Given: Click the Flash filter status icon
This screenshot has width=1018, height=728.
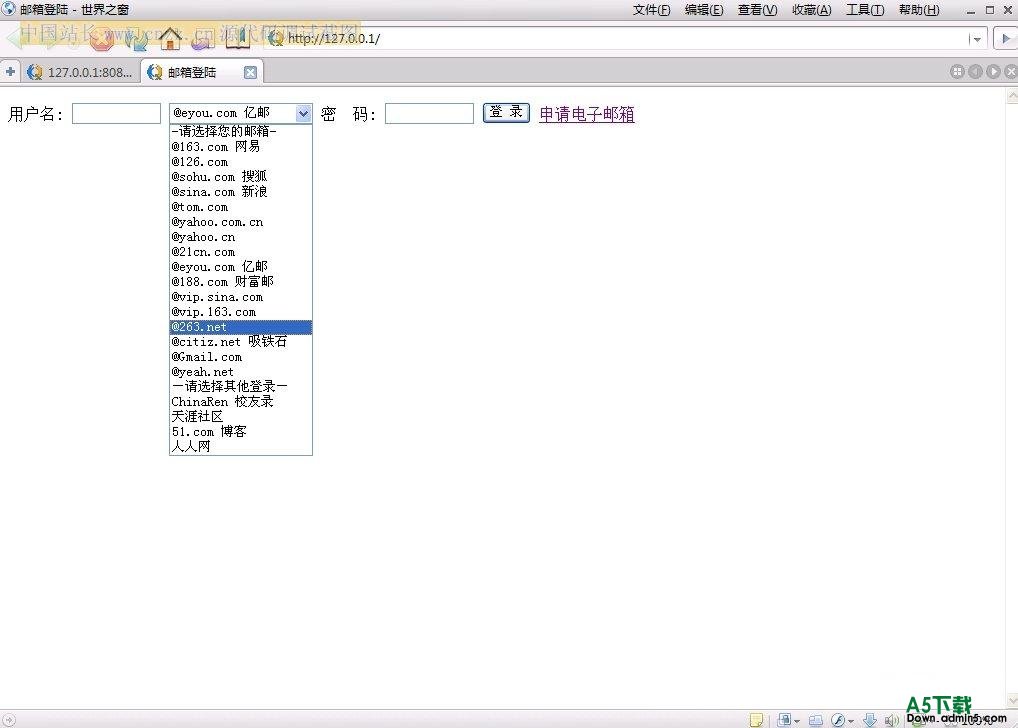Looking at the screenshot, I should pos(838,720).
